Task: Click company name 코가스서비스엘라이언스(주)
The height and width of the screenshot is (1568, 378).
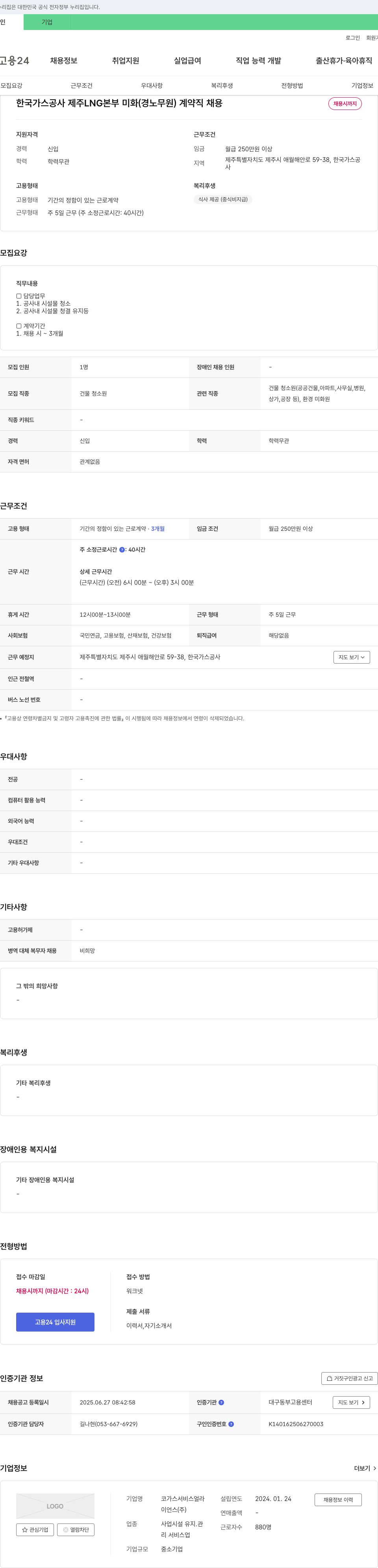Action: pos(183,1504)
